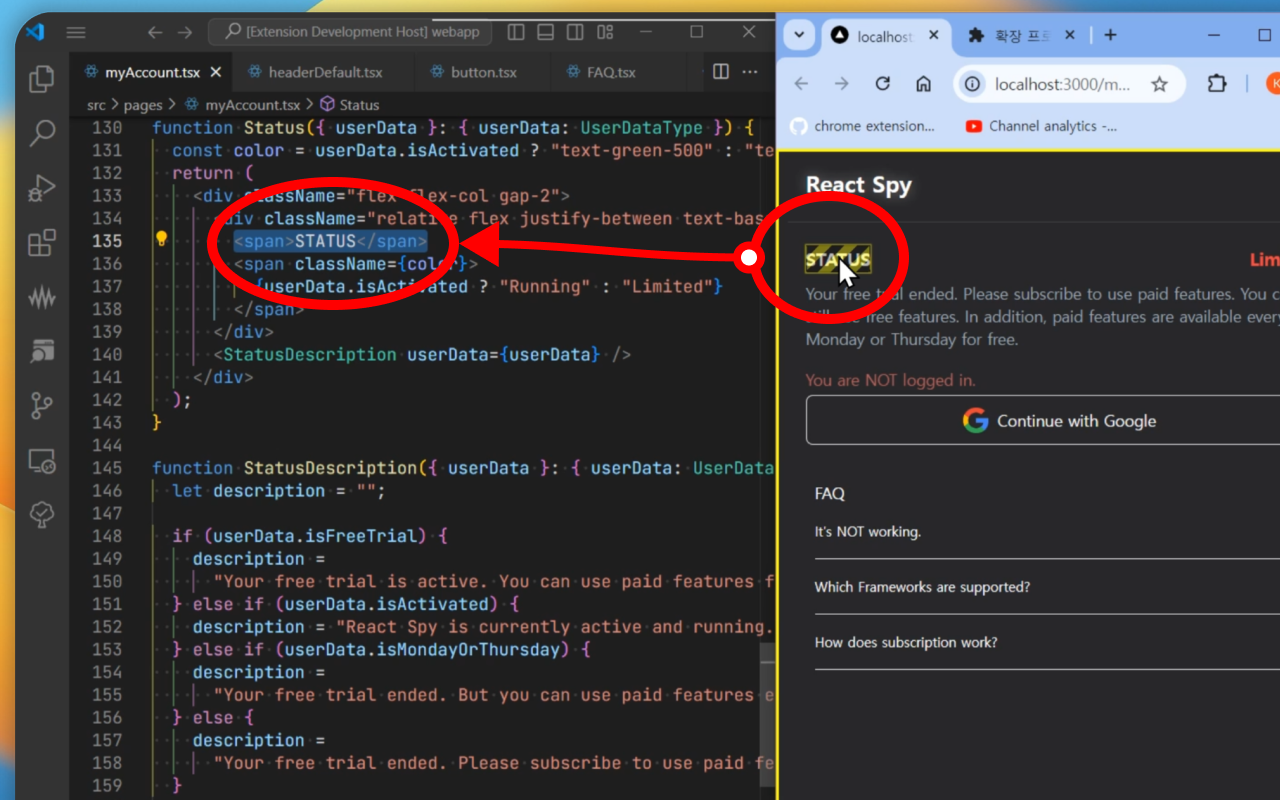Screen dimensions: 1280x800
Task: Open the Extensions view in VS Code
Action: 42,243
